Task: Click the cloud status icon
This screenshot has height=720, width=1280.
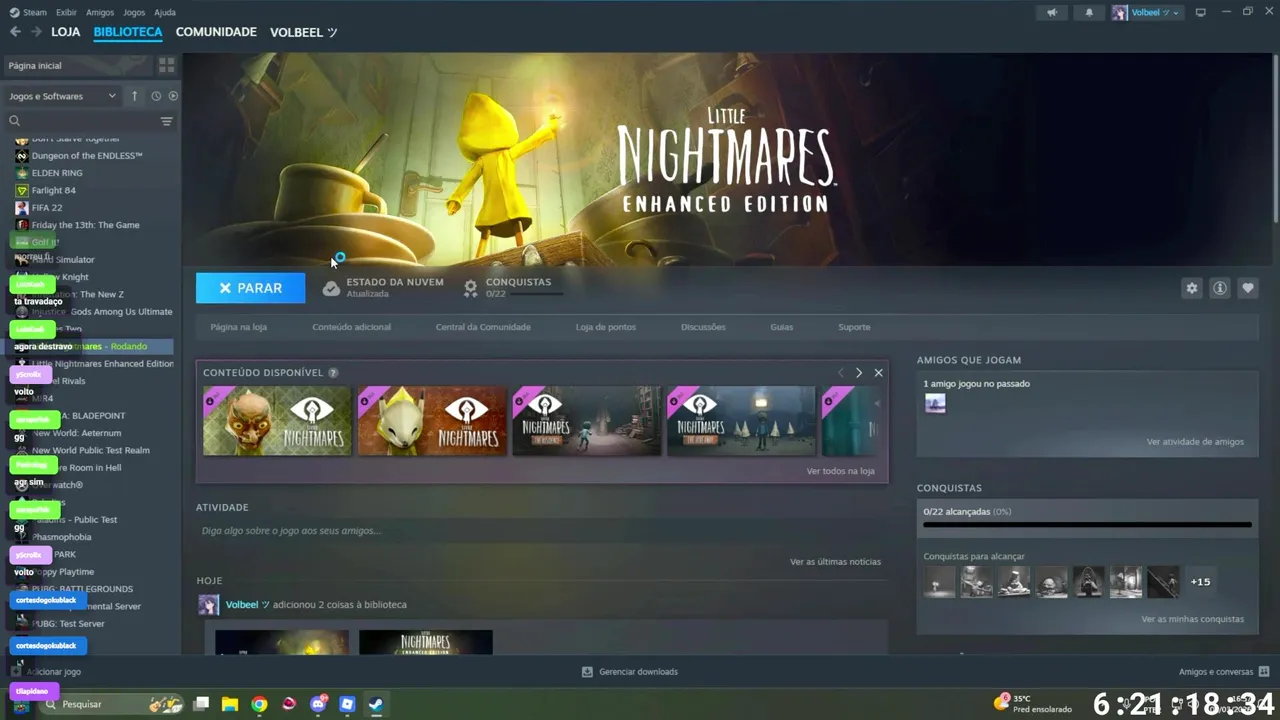Action: pyautogui.click(x=331, y=288)
